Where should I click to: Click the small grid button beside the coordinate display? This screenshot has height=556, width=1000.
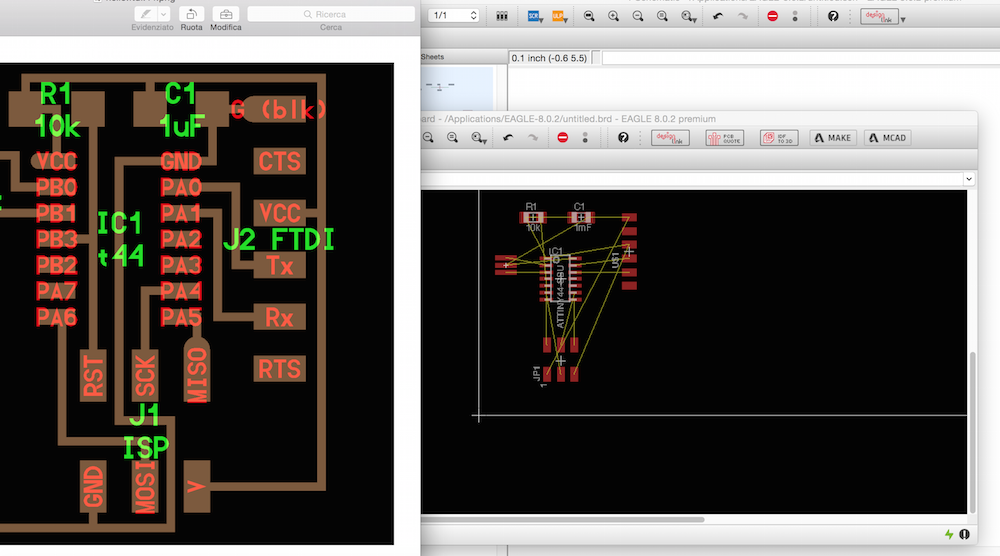(596, 58)
